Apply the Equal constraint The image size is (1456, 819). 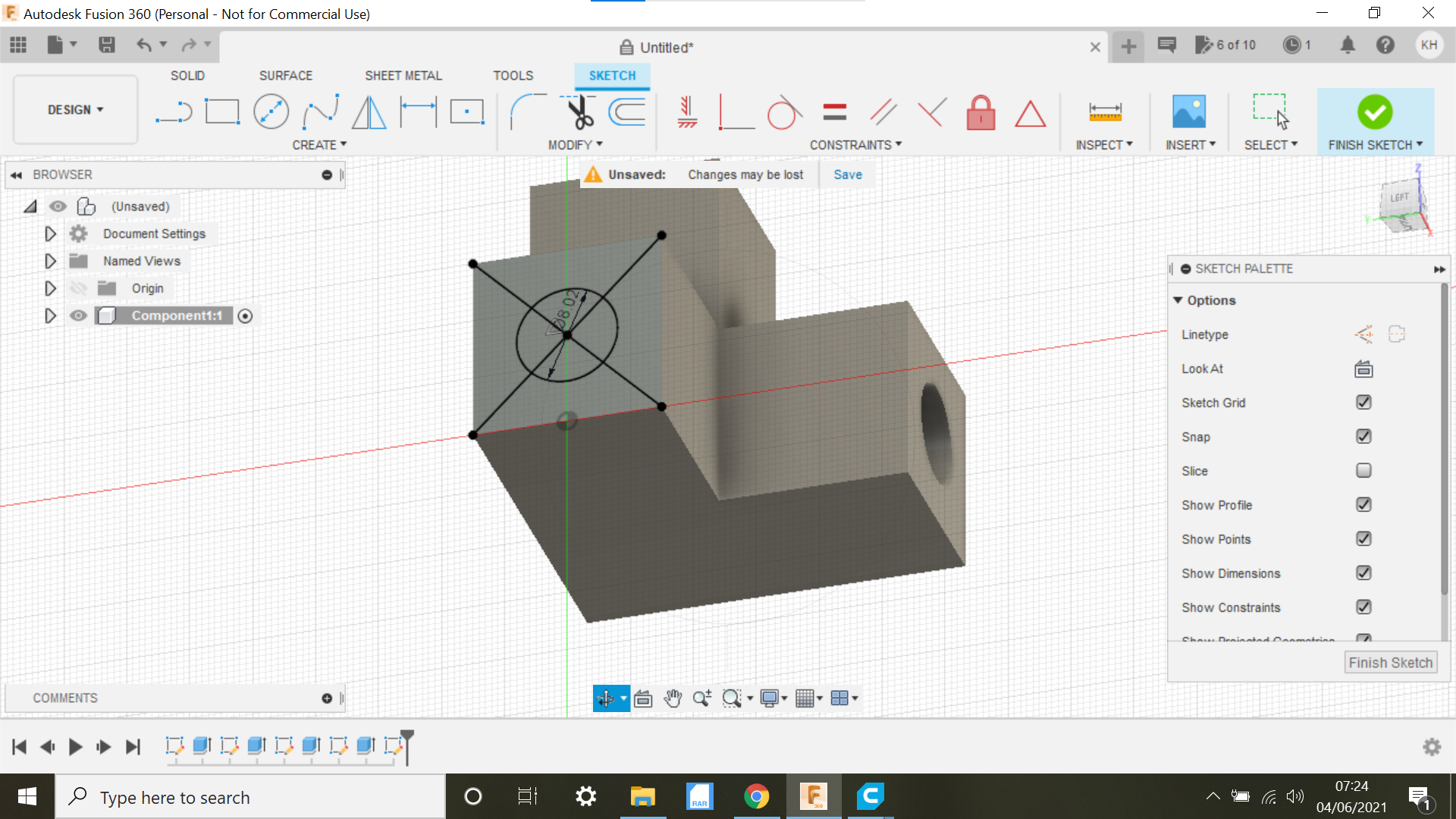point(834,111)
